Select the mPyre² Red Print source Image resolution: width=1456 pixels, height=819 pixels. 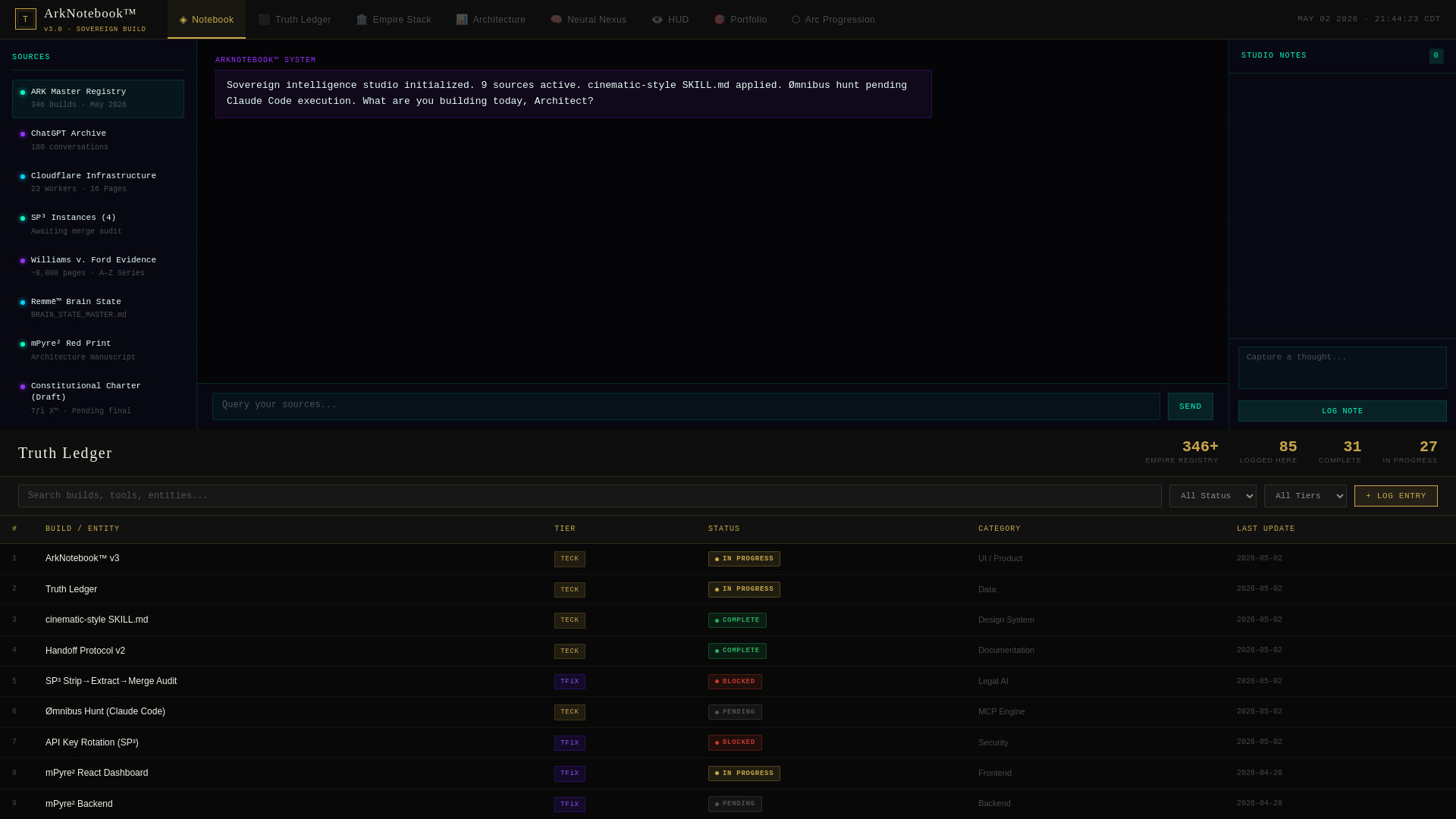pos(98,350)
